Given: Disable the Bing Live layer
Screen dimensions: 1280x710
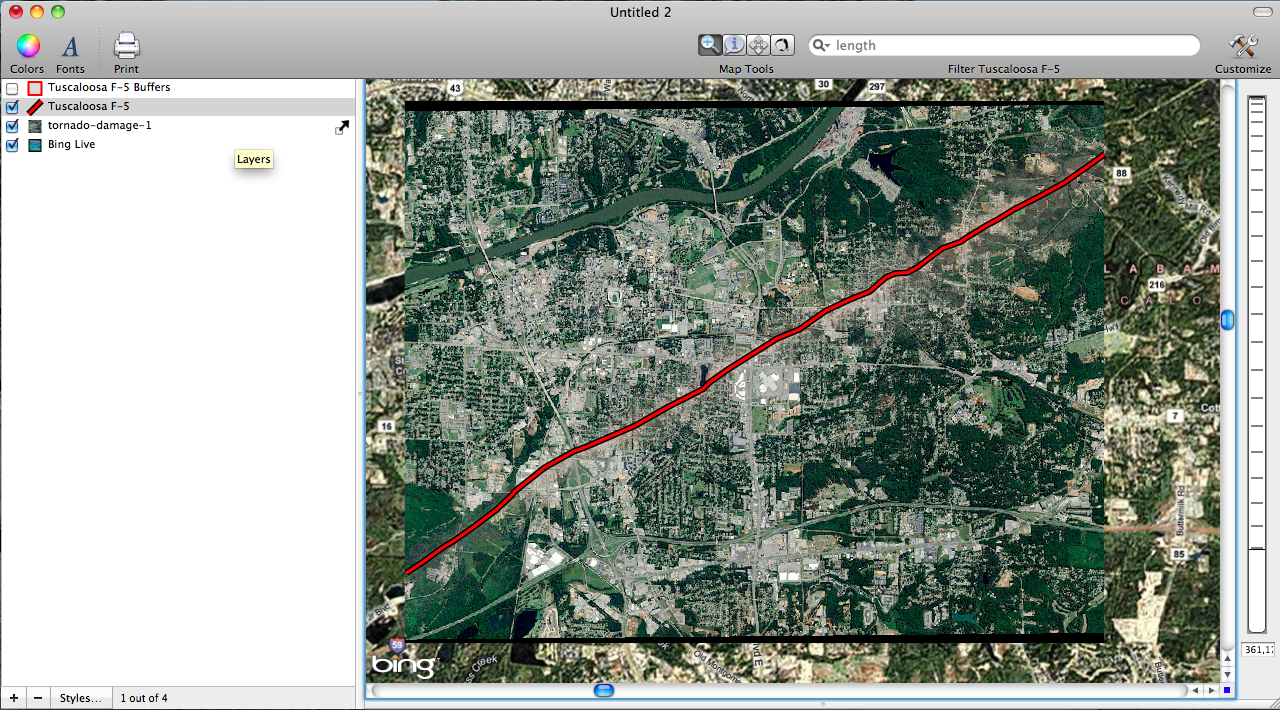Looking at the screenshot, I should (x=11, y=144).
